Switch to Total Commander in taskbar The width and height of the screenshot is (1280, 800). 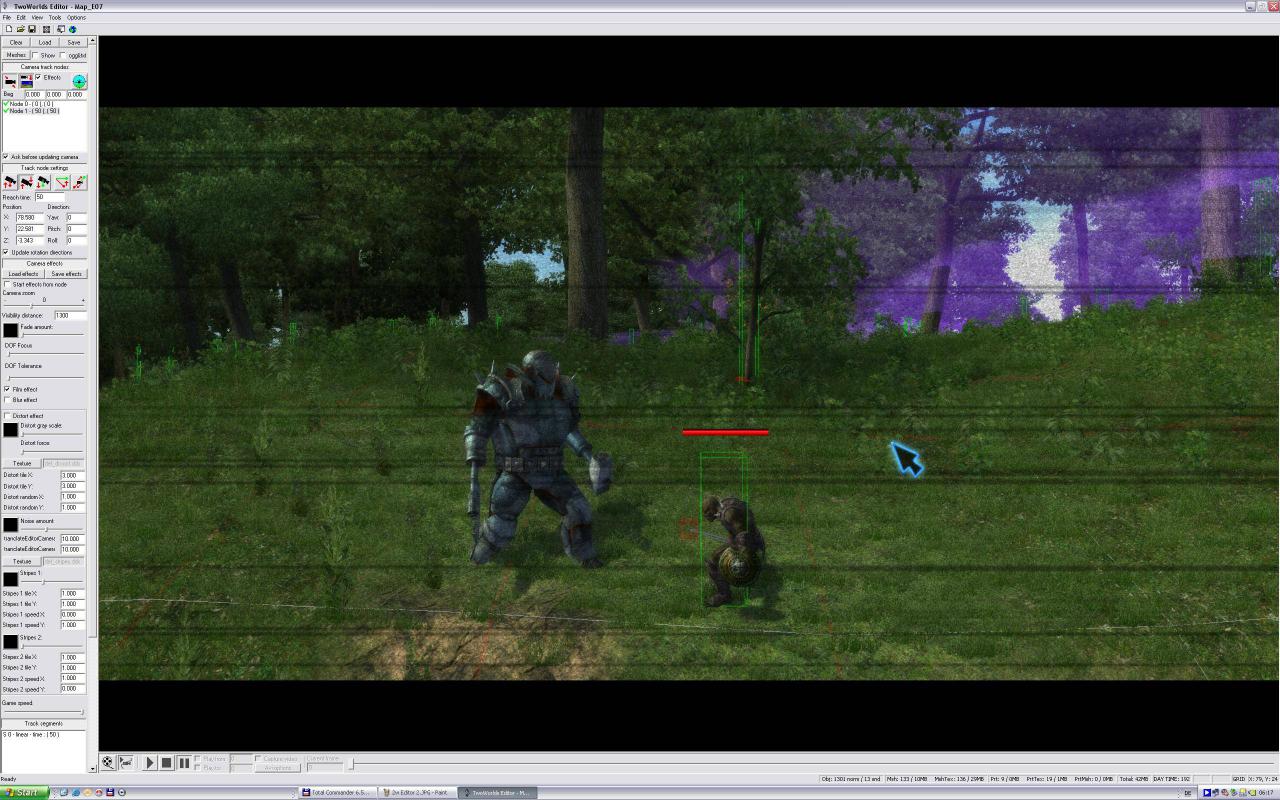[337, 792]
